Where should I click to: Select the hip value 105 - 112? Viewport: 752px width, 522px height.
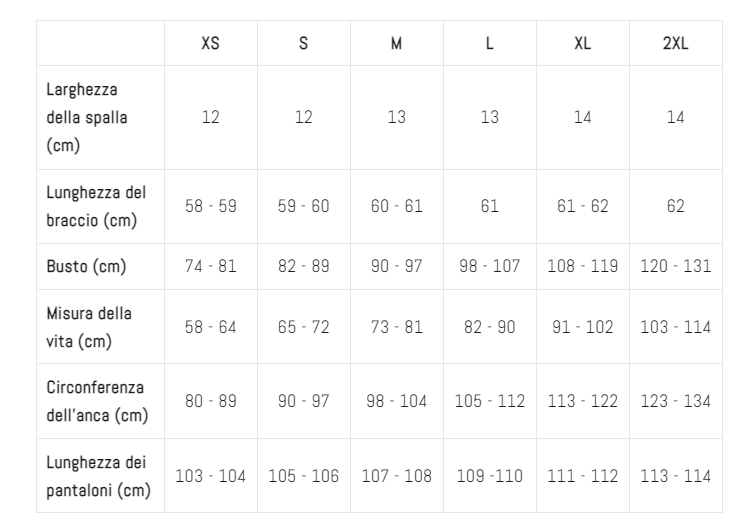coord(489,401)
